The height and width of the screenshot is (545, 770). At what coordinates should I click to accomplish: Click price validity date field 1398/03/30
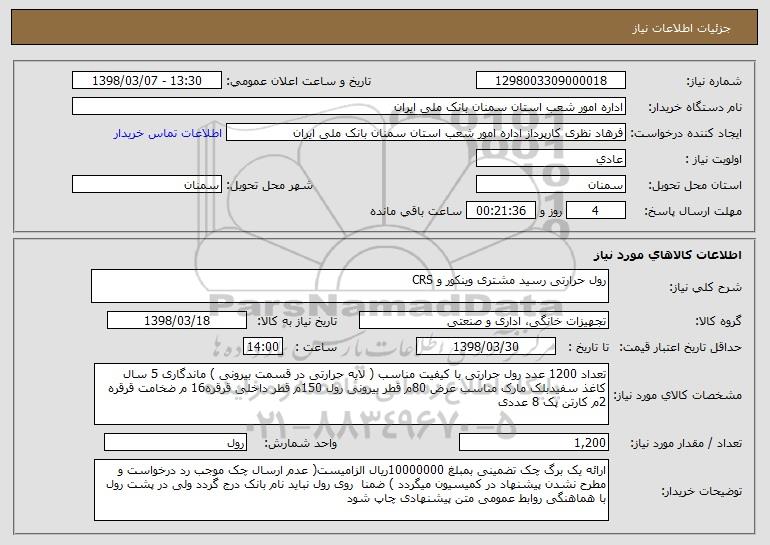(486, 347)
